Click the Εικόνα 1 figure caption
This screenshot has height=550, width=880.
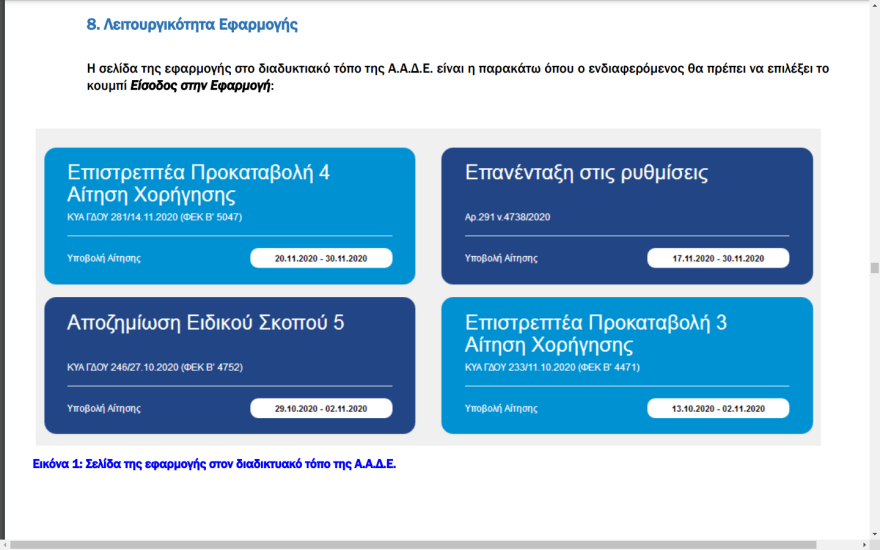(x=215, y=464)
